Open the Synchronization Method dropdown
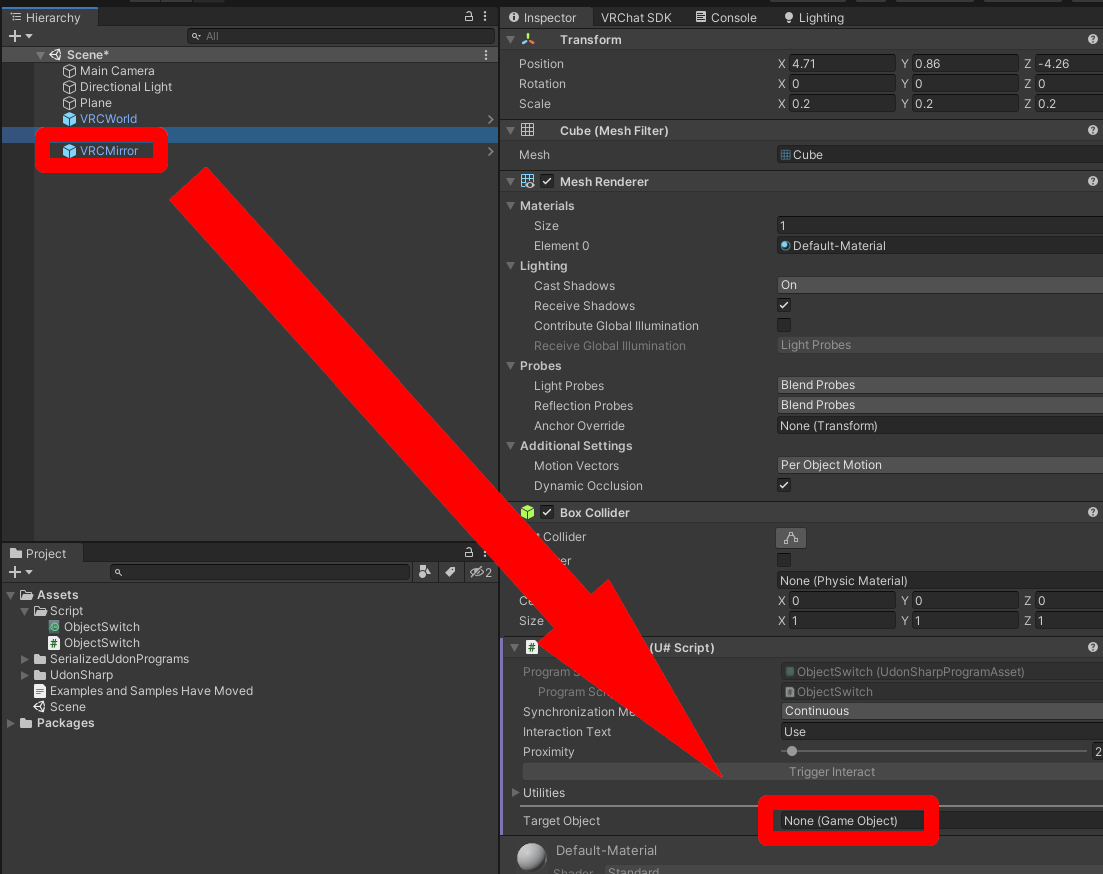1103x874 pixels. coord(942,711)
